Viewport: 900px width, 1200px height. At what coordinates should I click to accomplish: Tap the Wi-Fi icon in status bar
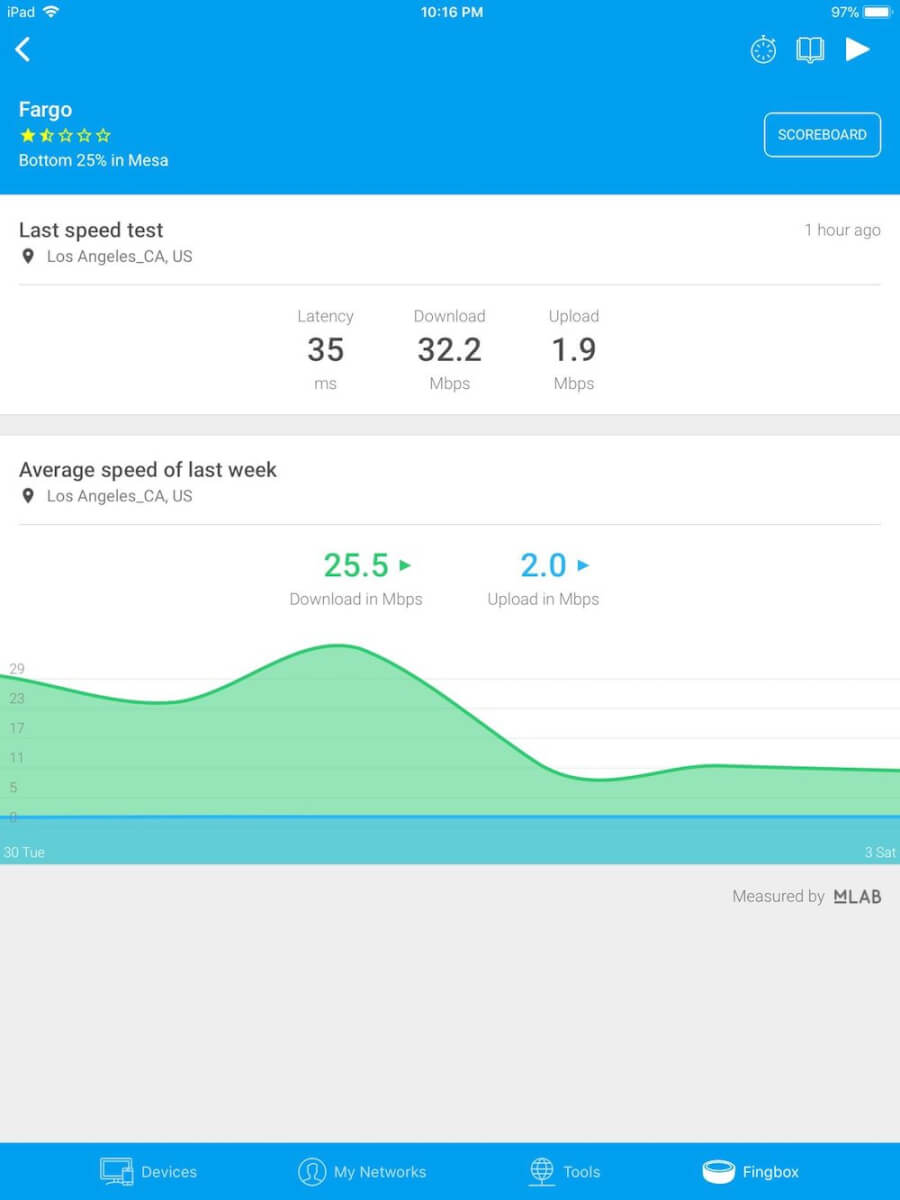[51, 12]
